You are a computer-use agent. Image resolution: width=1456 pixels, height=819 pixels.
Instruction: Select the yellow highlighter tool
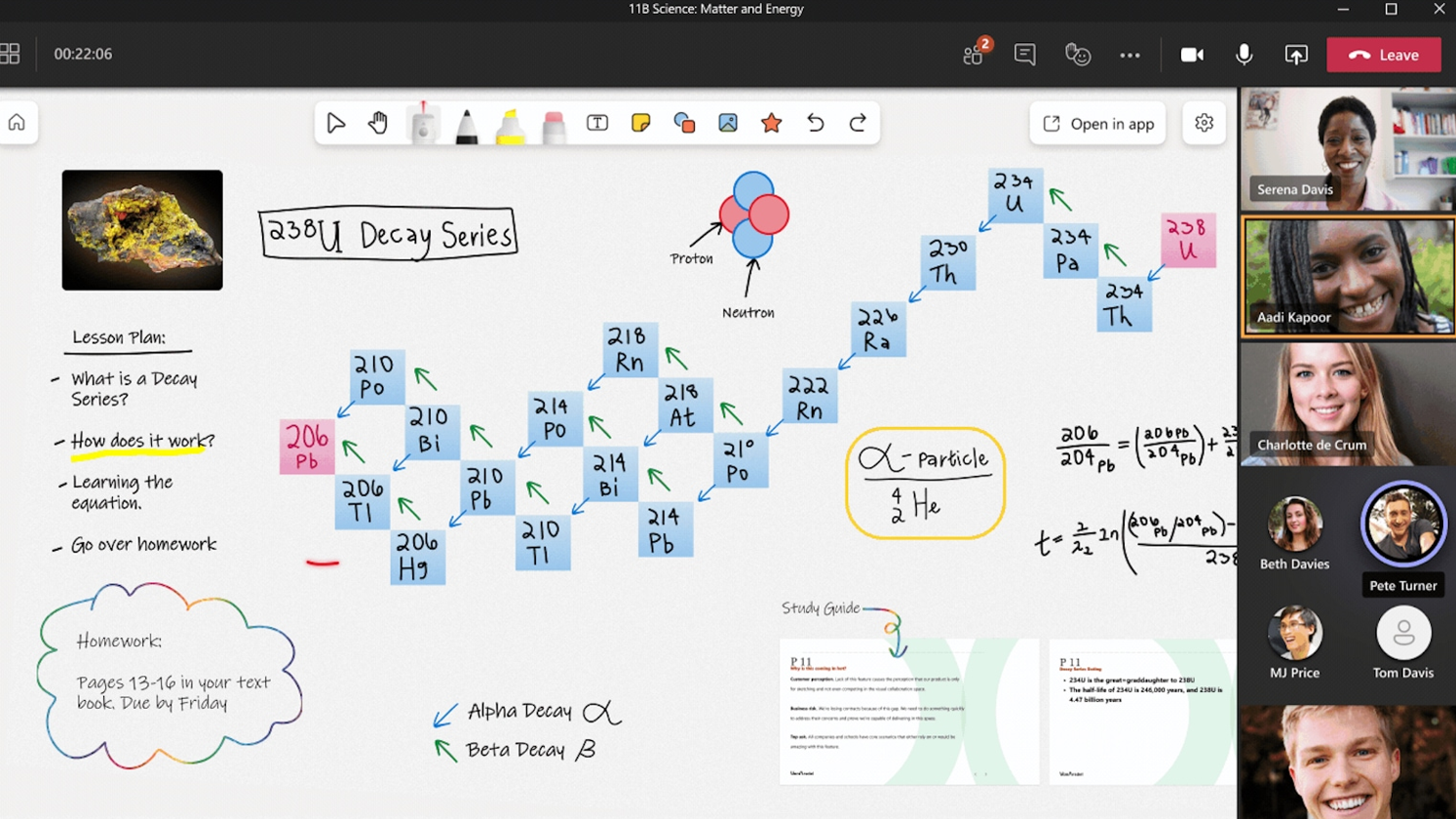510,127
